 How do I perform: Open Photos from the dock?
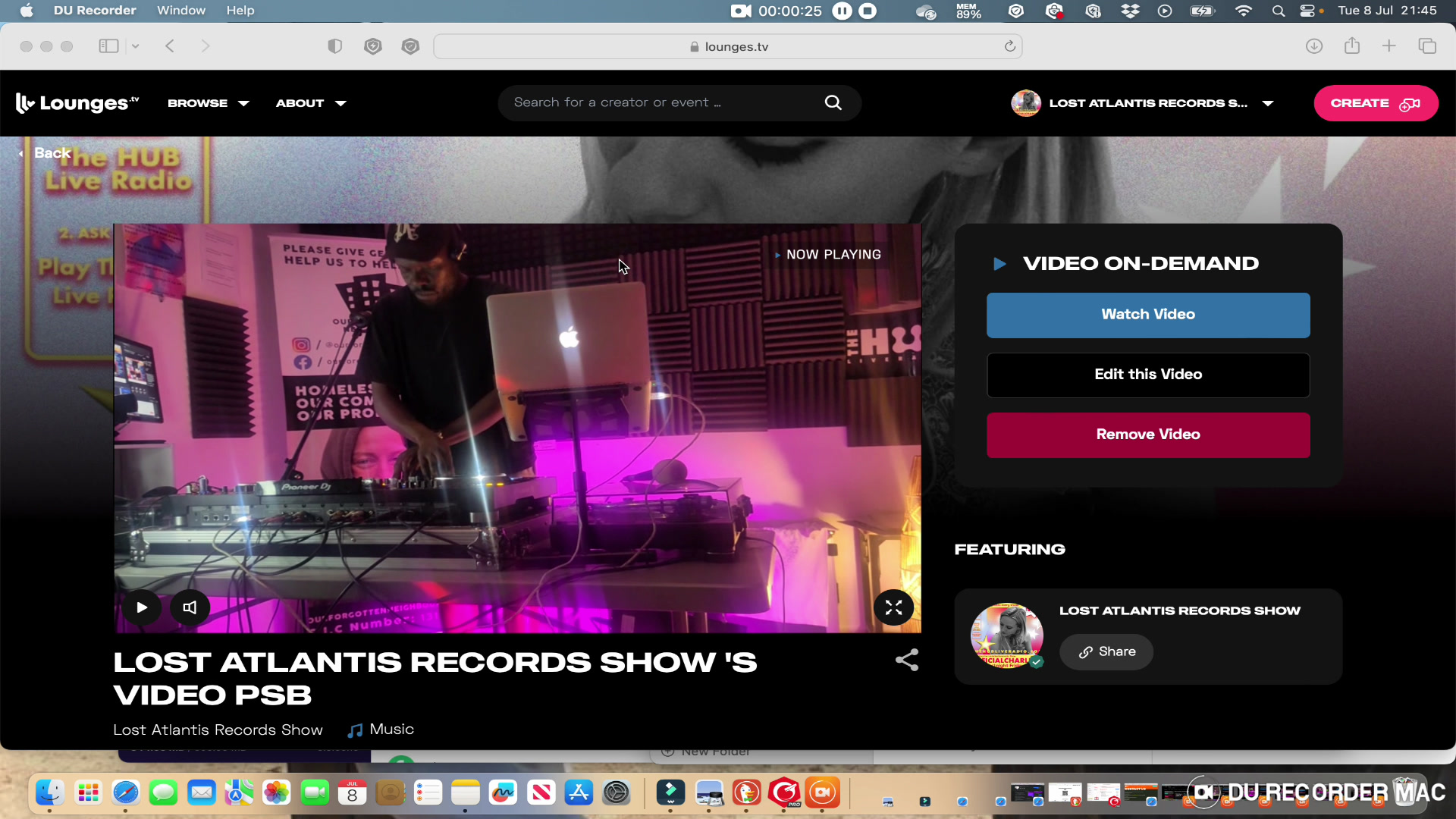click(x=276, y=793)
